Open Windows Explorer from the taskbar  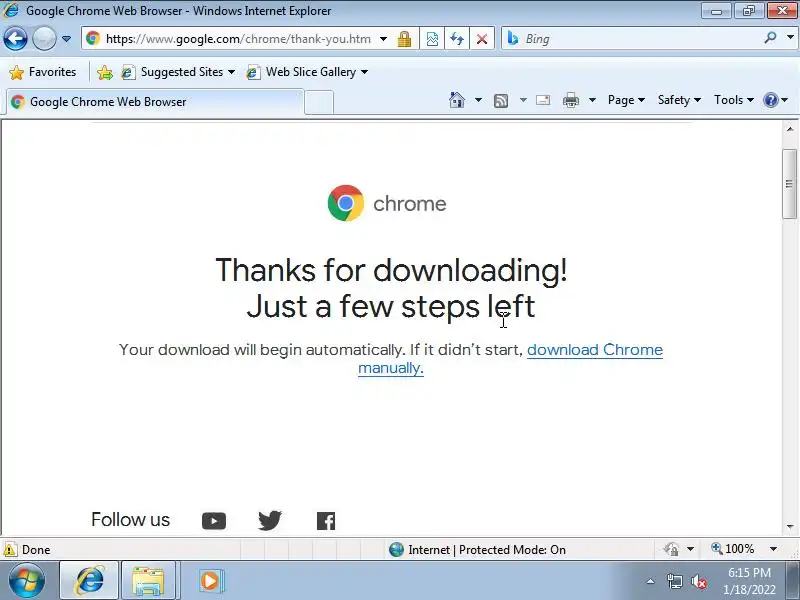148,581
